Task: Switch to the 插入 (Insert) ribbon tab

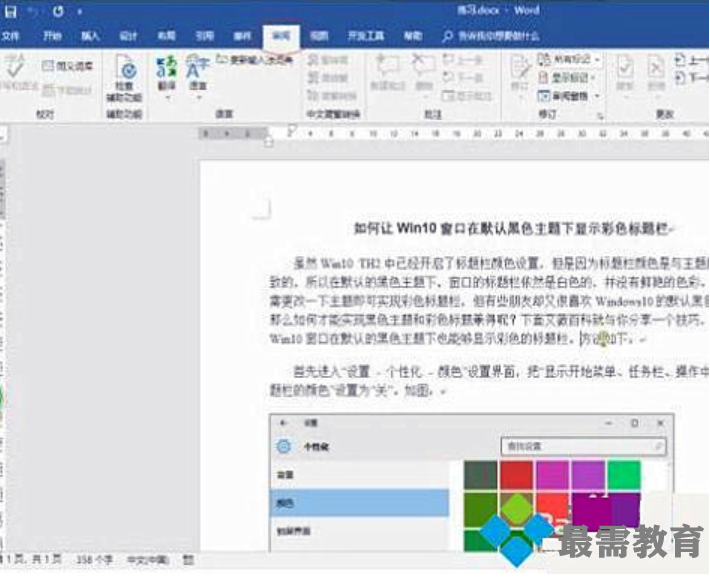Action: [x=90, y=36]
